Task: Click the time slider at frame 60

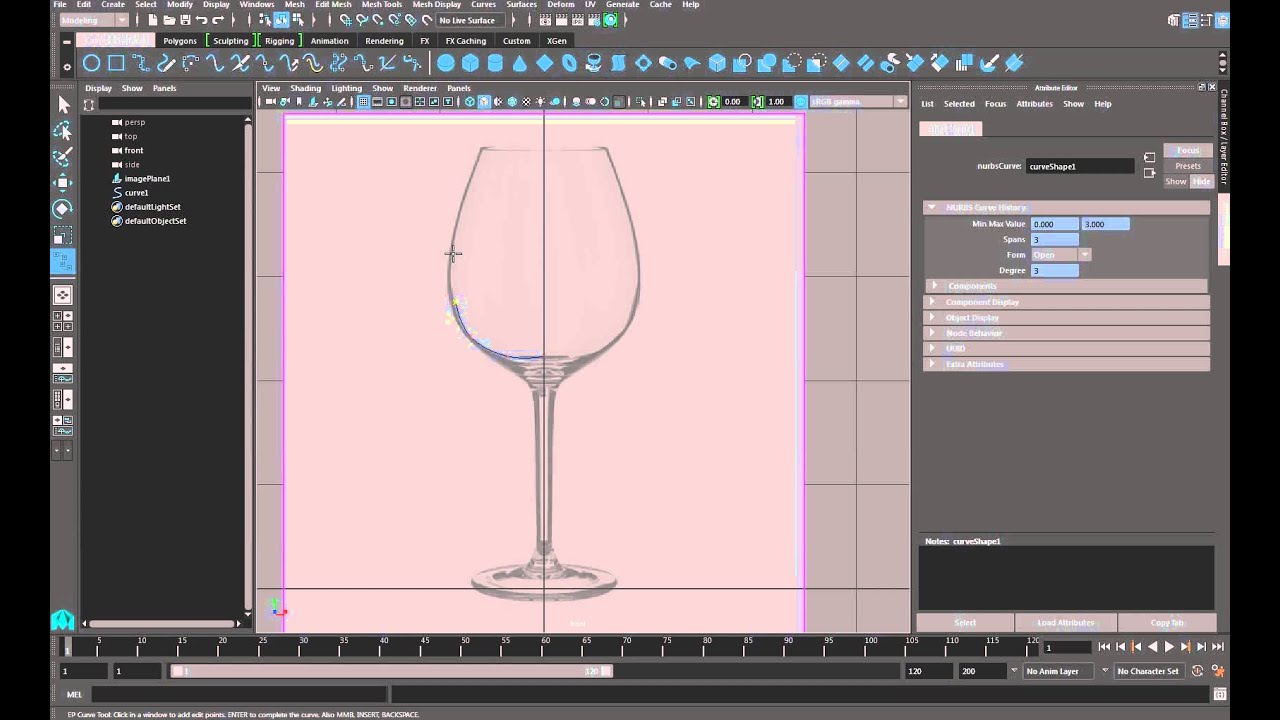Action: point(545,645)
